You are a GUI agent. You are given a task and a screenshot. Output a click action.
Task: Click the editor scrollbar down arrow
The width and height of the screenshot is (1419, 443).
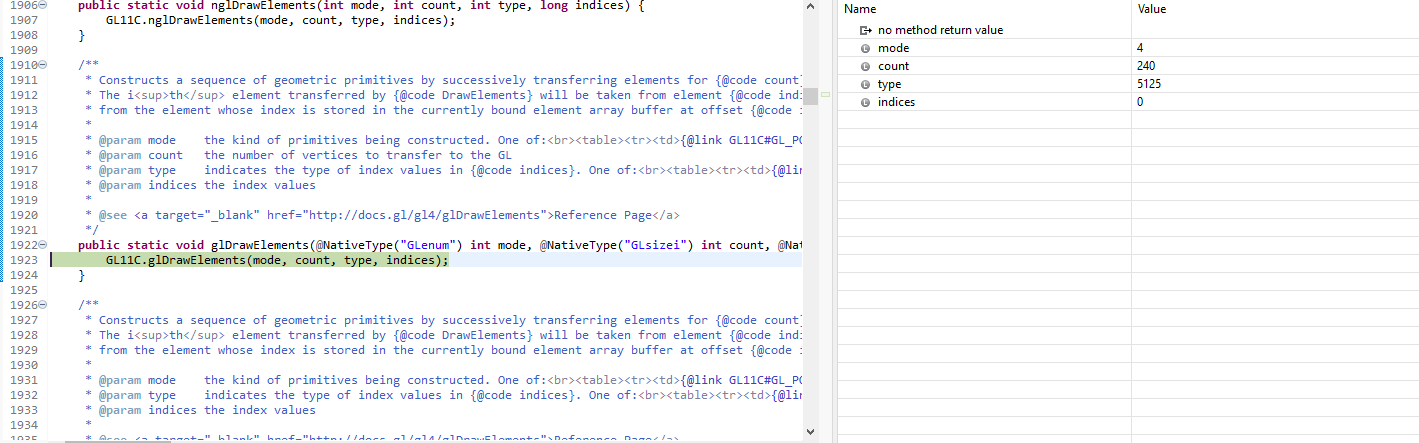pos(810,431)
